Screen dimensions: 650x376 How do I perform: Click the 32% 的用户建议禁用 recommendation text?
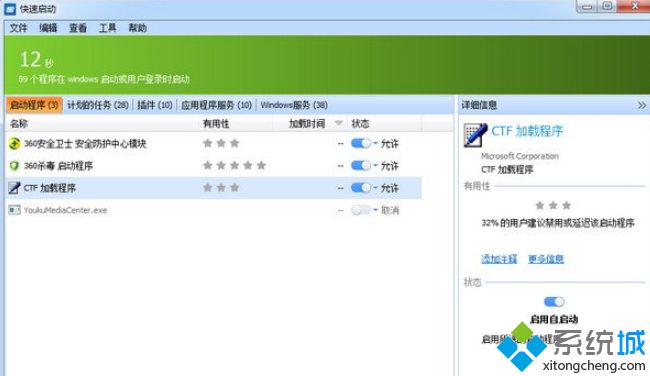tap(558, 223)
